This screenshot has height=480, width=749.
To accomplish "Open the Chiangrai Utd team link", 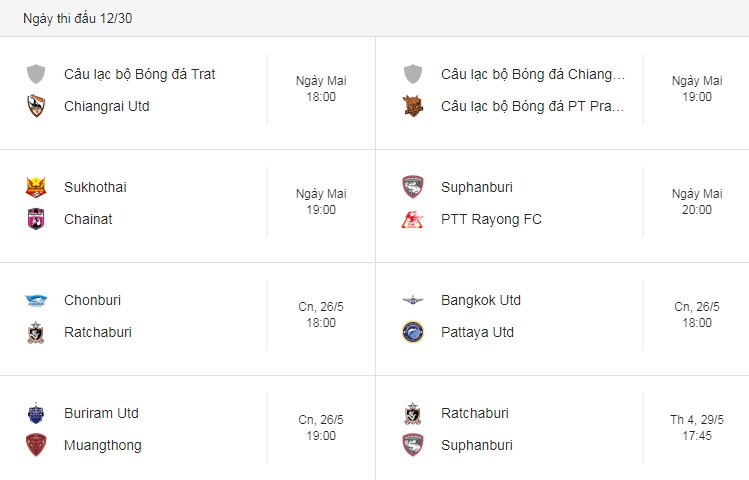I will click(x=107, y=106).
